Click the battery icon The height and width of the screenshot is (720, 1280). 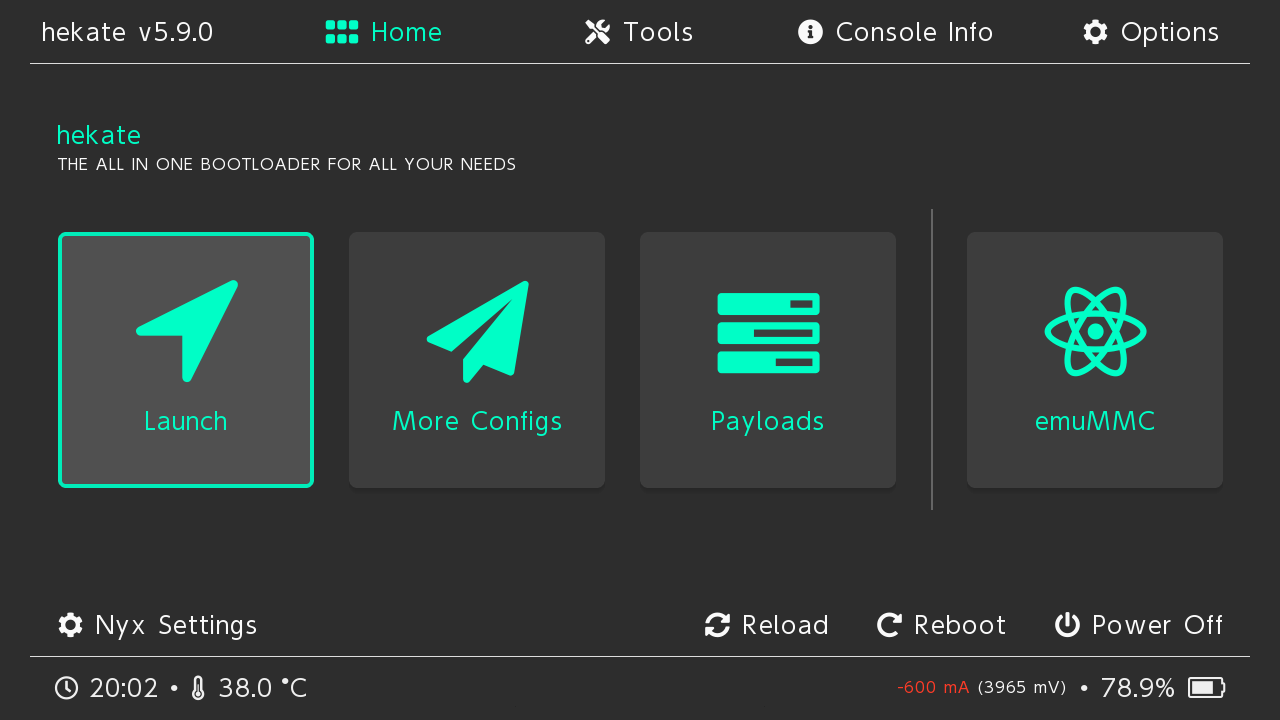pyautogui.click(x=1206, y=688)
